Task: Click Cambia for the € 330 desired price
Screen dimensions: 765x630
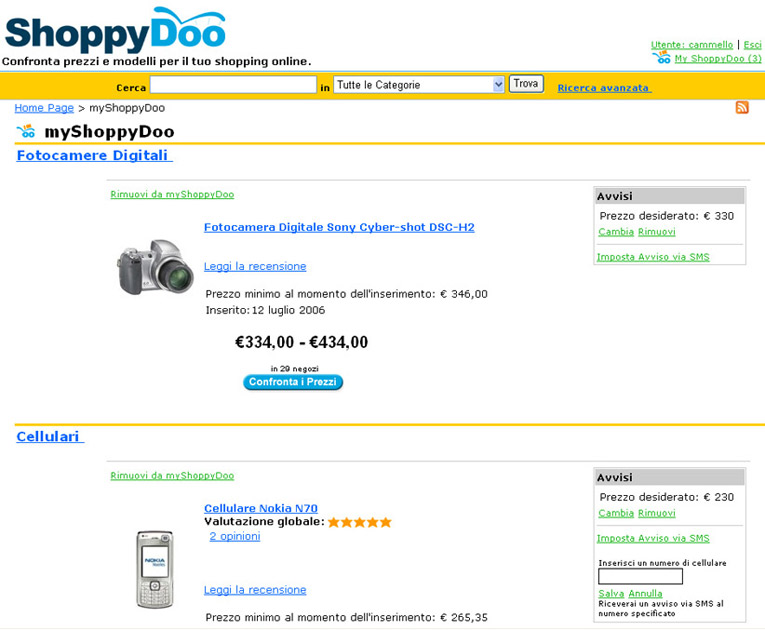Action: pos(616,232)
